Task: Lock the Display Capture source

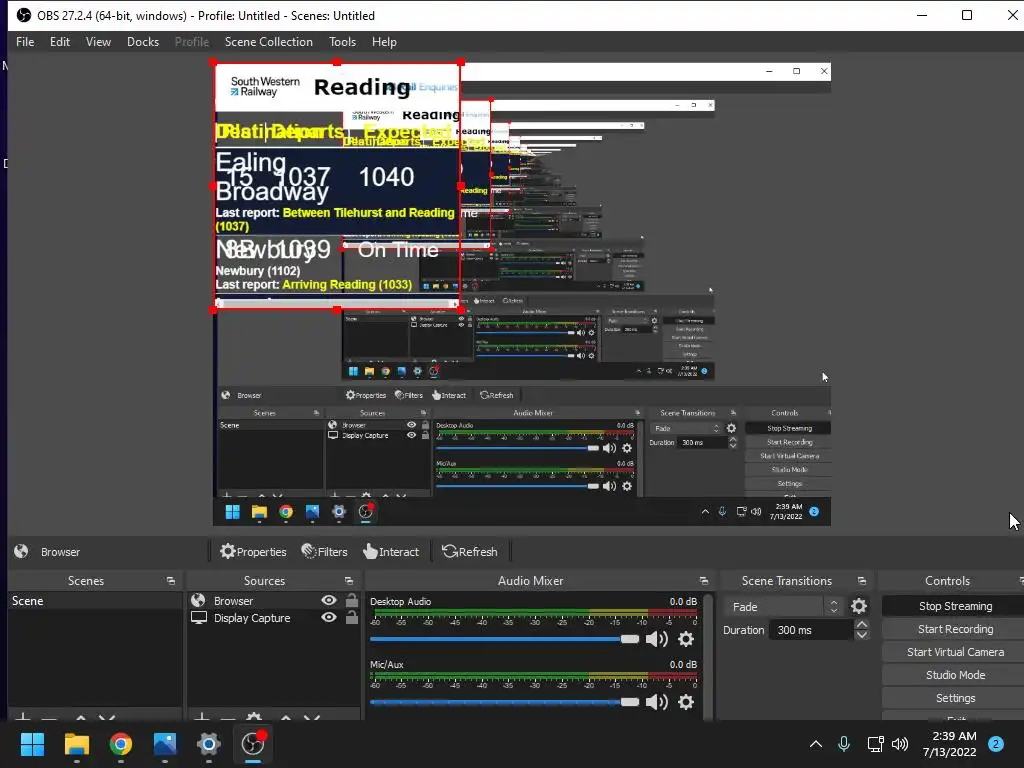Action: click(351, 617)
